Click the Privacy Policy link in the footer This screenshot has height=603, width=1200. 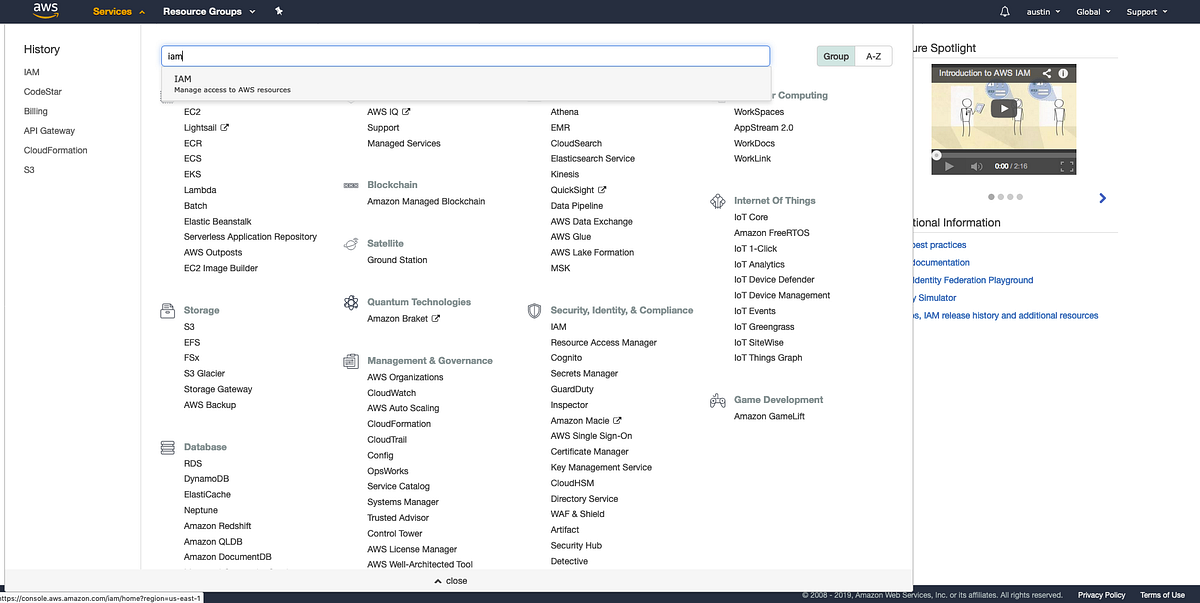[1101, 595]
